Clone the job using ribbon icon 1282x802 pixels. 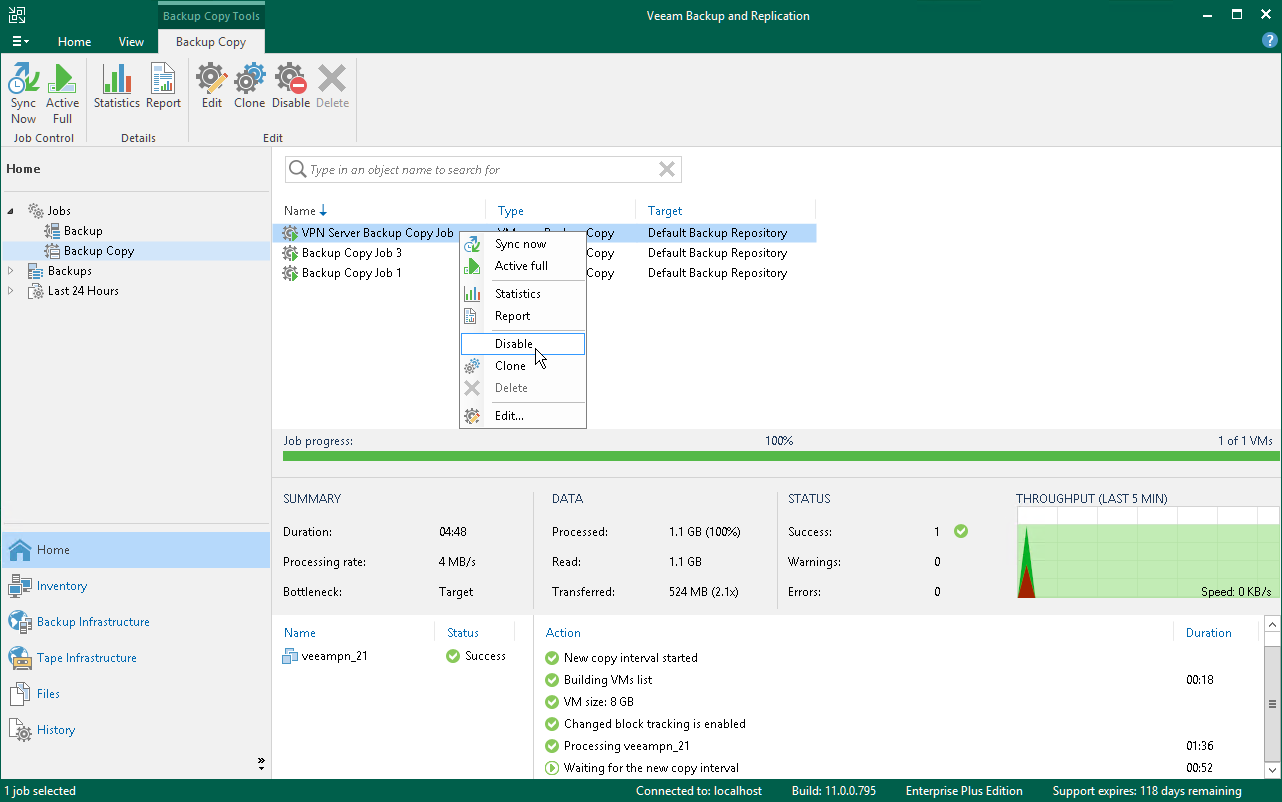click(249, 87)
